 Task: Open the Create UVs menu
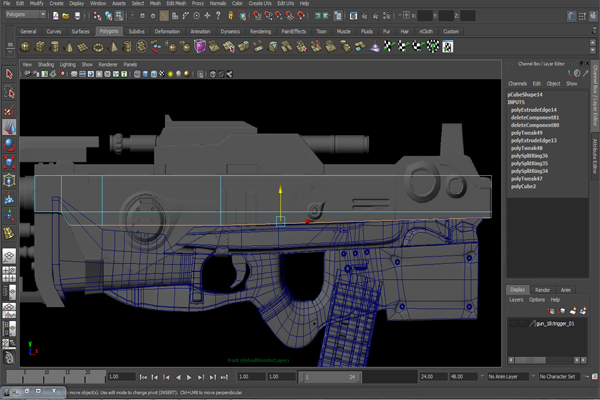[260, 3]
